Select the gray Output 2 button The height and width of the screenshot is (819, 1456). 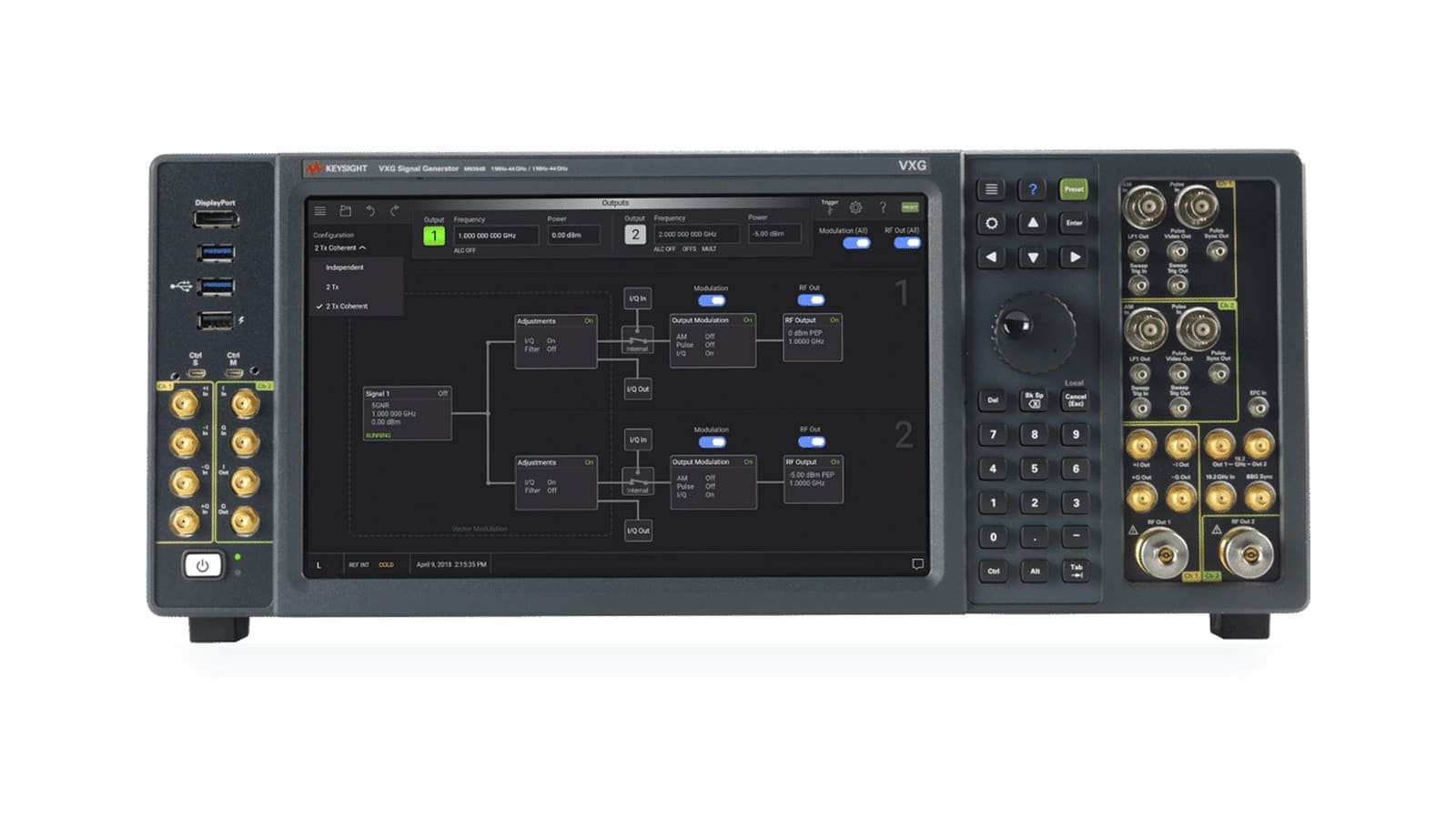click(635, 235)
